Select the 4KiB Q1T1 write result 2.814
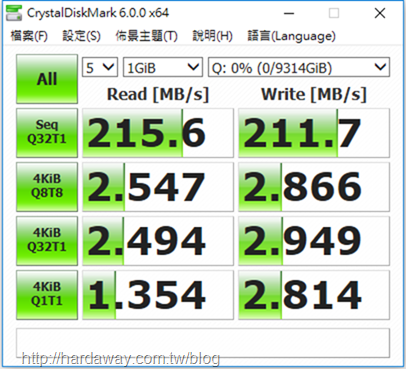The height and width of the screenshot is (369, 406). [x=314, y=295]
